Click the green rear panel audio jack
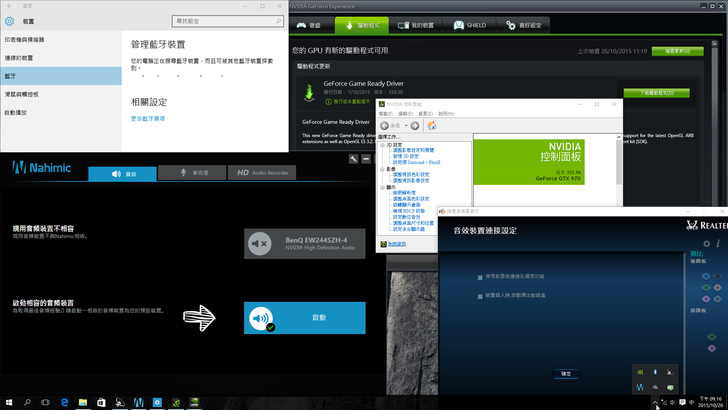Screen dimensions: 728x410 point(706,287)
